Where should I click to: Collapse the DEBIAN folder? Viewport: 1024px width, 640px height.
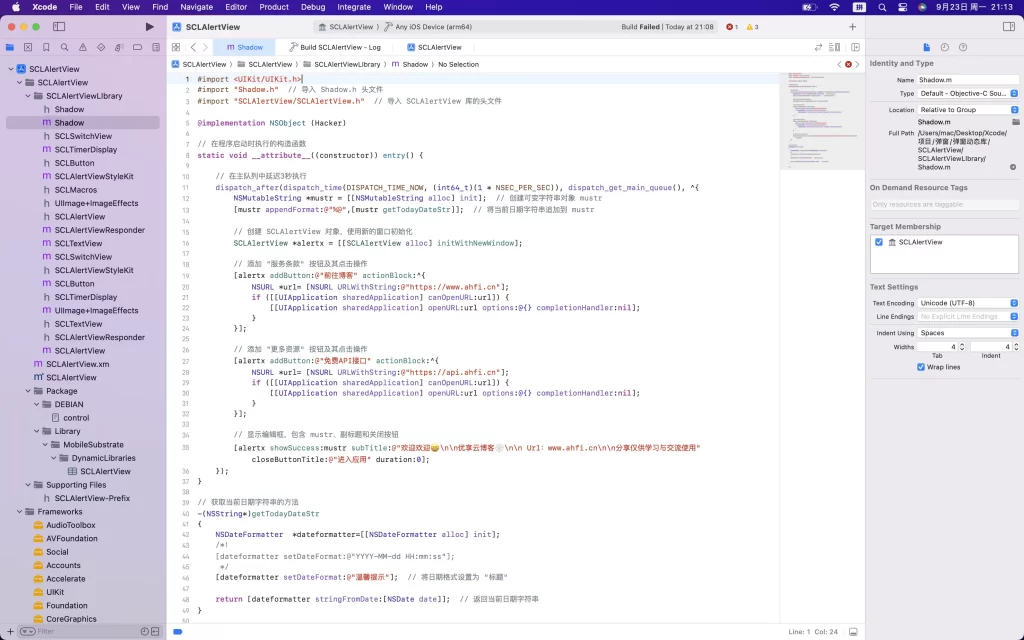[37, 405]
